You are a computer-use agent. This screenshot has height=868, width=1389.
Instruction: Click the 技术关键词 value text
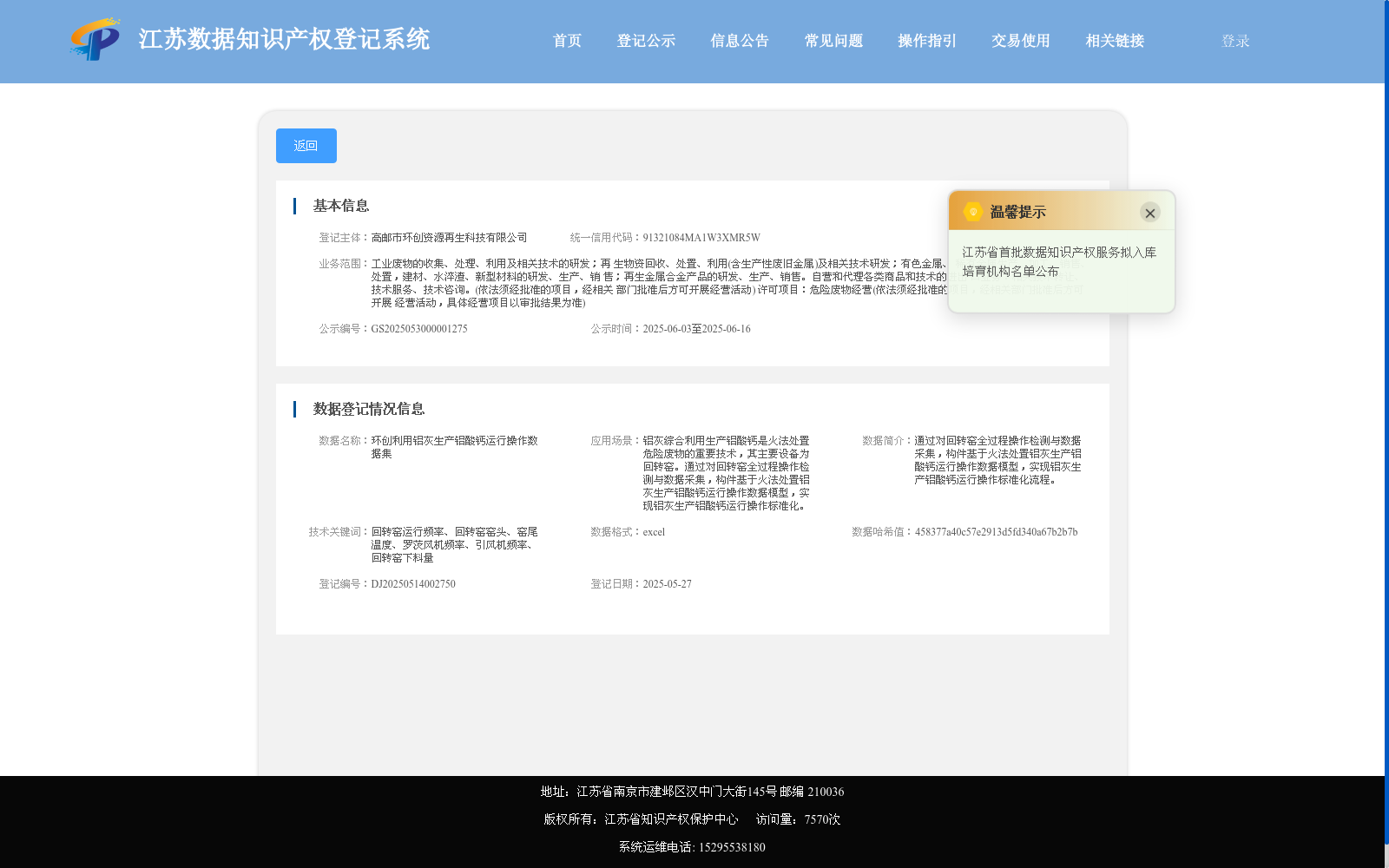pos(454,545)
